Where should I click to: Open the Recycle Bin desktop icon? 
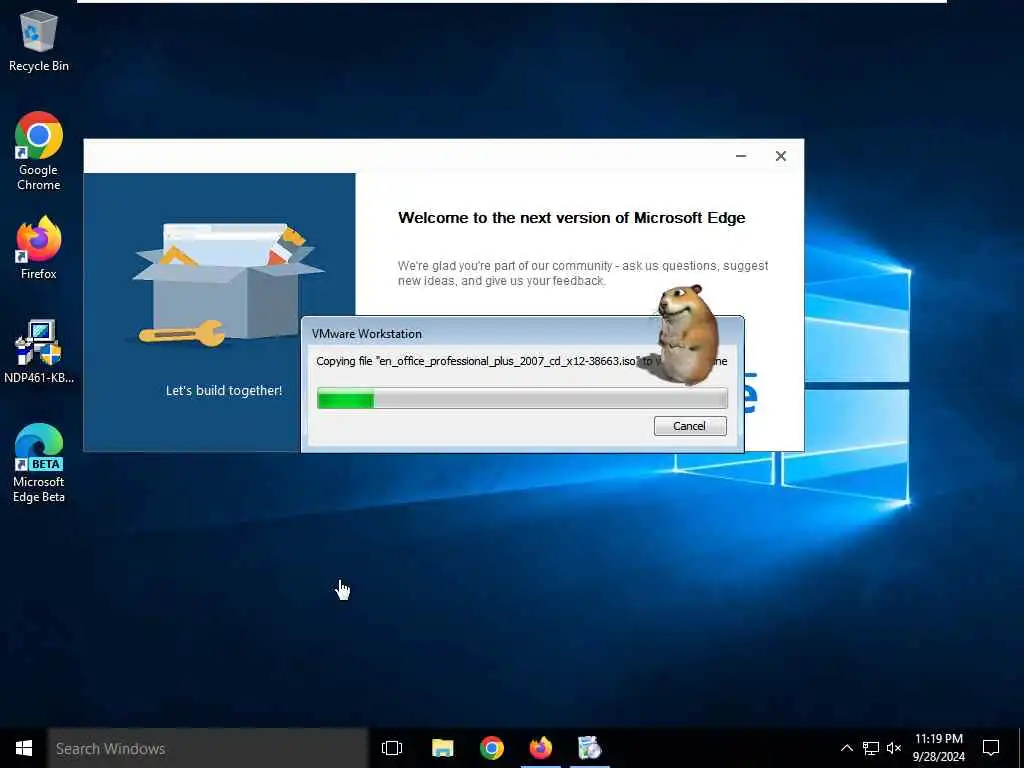(39, 40)
